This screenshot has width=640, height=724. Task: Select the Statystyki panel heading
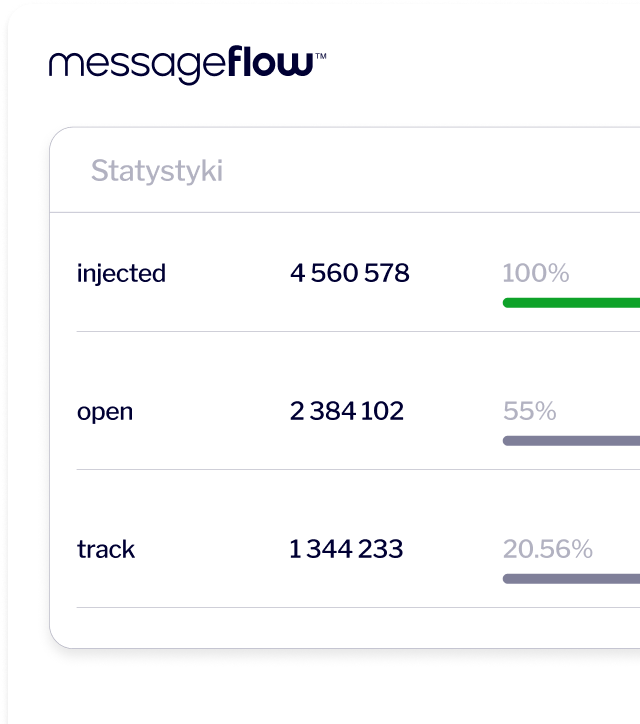click(157, 171)
